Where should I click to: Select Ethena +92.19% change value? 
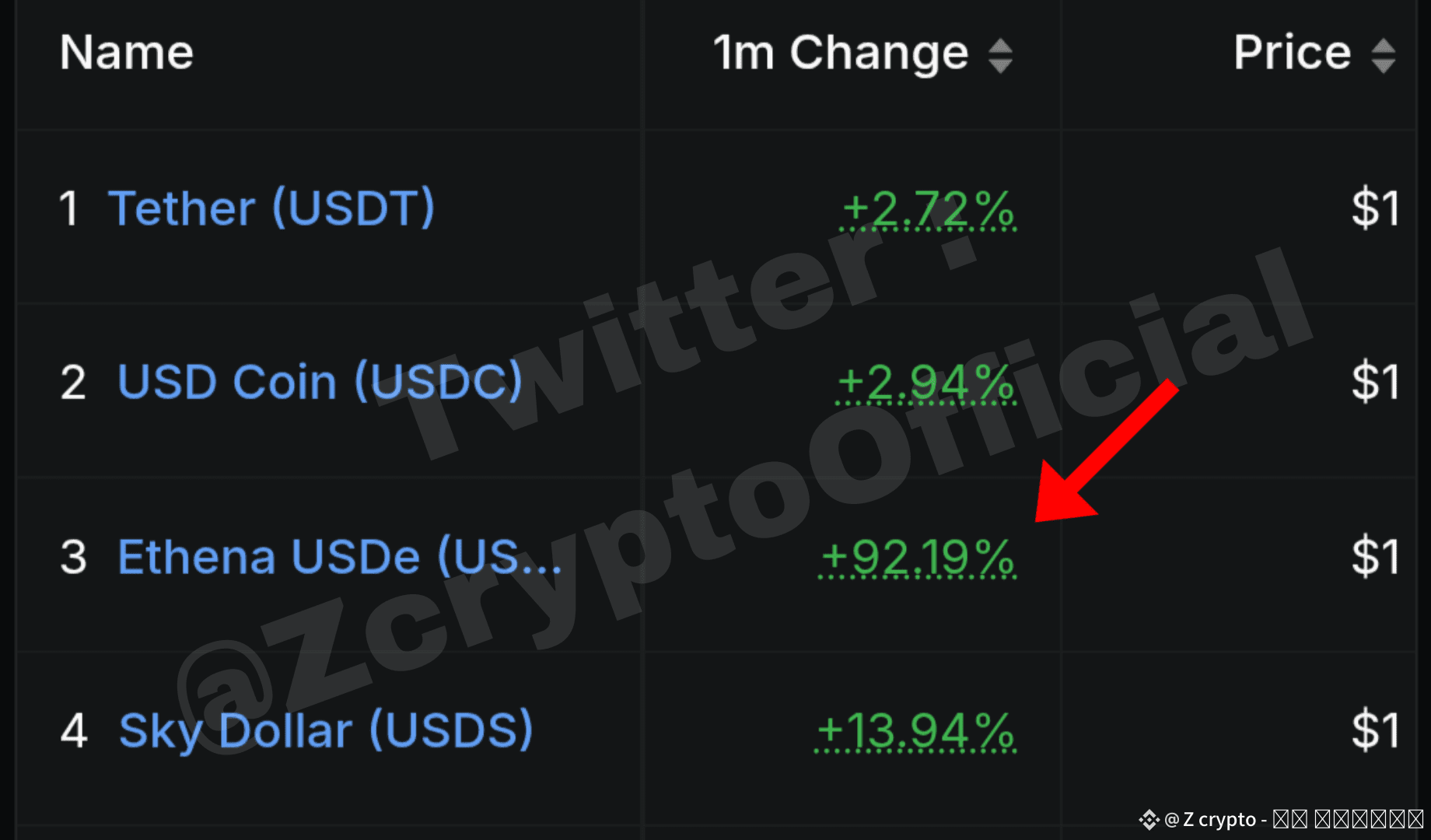click(918, 558)
